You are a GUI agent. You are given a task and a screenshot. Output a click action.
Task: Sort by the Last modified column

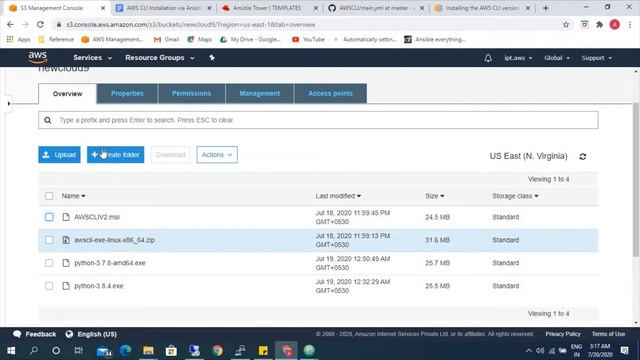point(338,196)
